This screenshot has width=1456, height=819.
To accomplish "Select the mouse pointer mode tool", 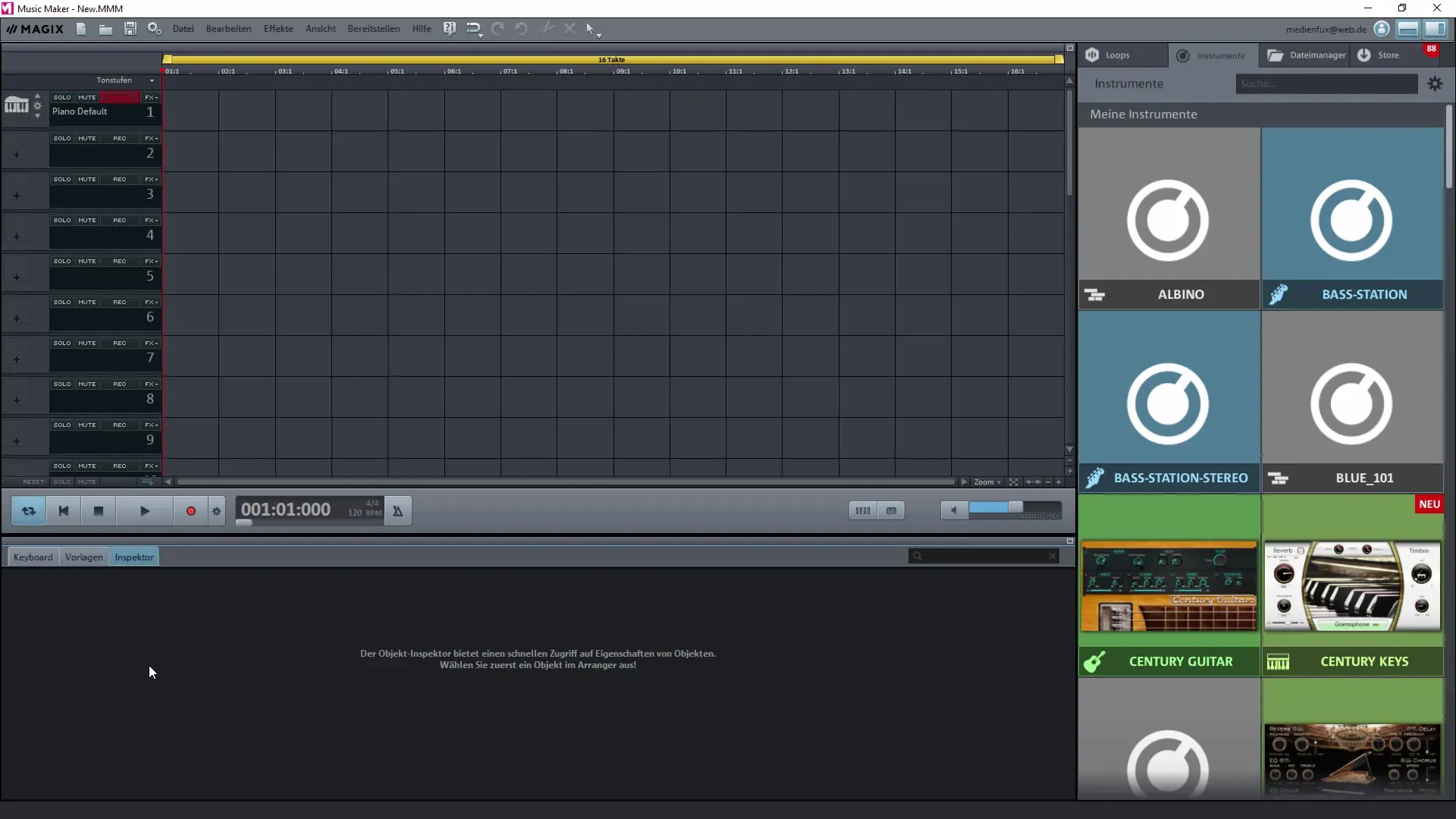I will pyautogui.click(x=590, y=29).
